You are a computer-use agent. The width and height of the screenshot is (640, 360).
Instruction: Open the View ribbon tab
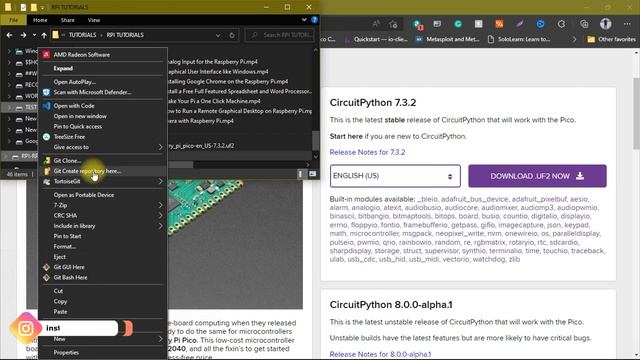pyautogui.click(x=93, y=20)
